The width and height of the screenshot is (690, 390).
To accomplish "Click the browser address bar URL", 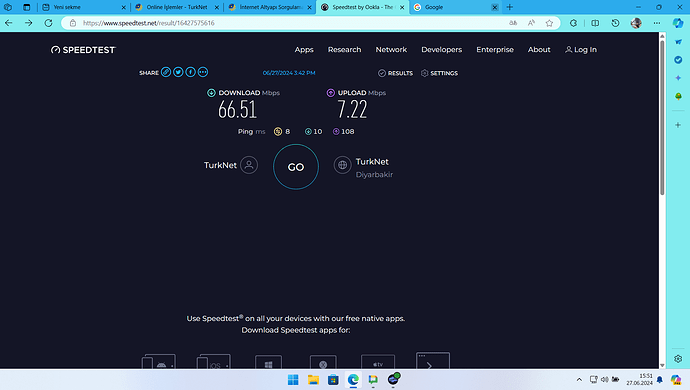I will click(149, 23).
